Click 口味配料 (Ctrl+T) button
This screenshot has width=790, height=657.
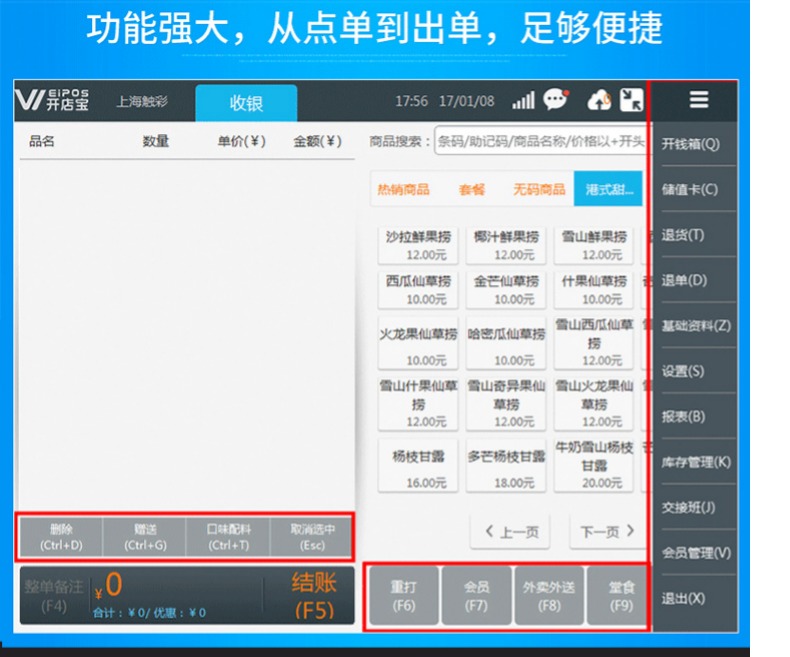(229, 537)
